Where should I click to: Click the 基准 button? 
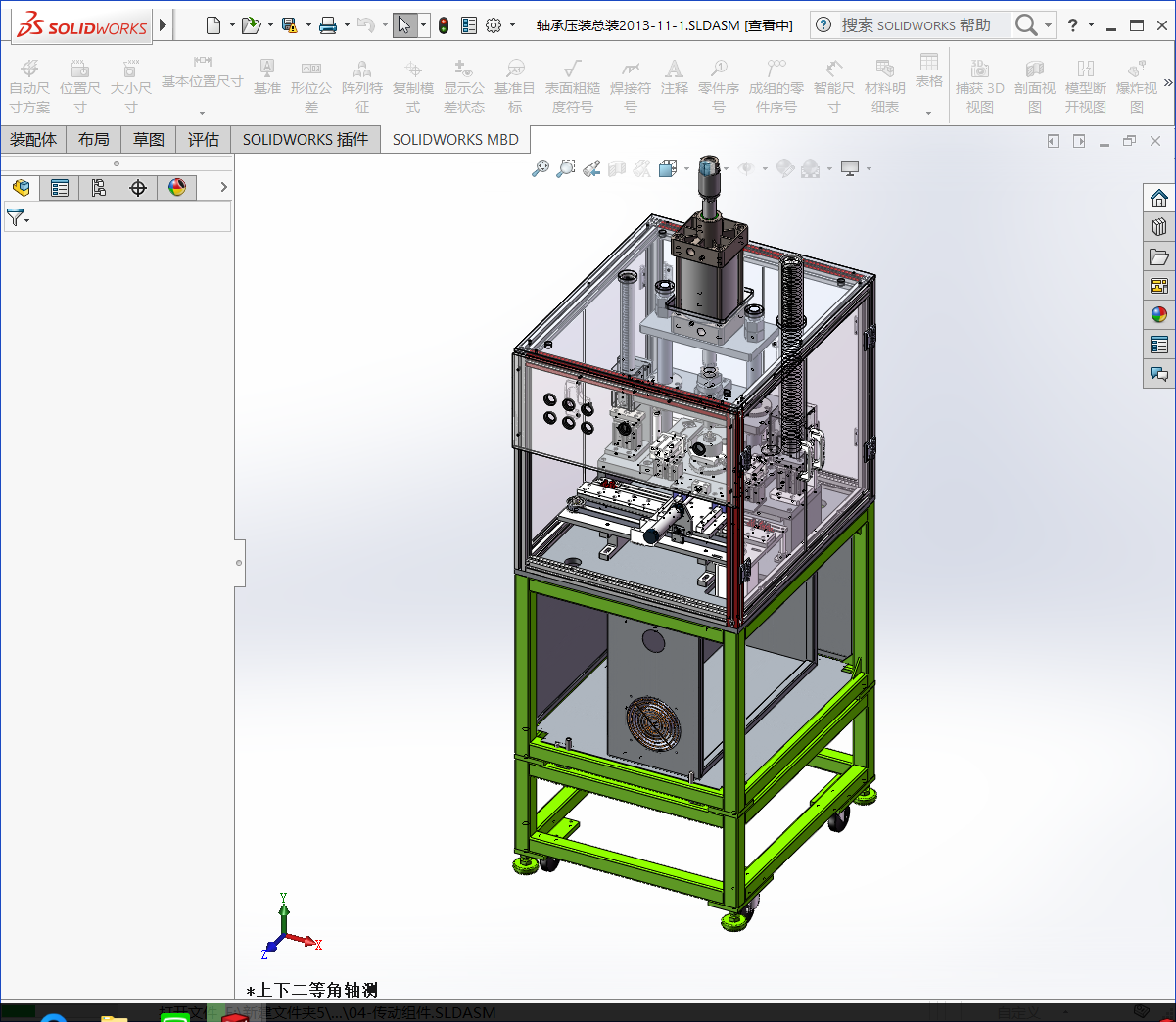(x=266, y=77)
